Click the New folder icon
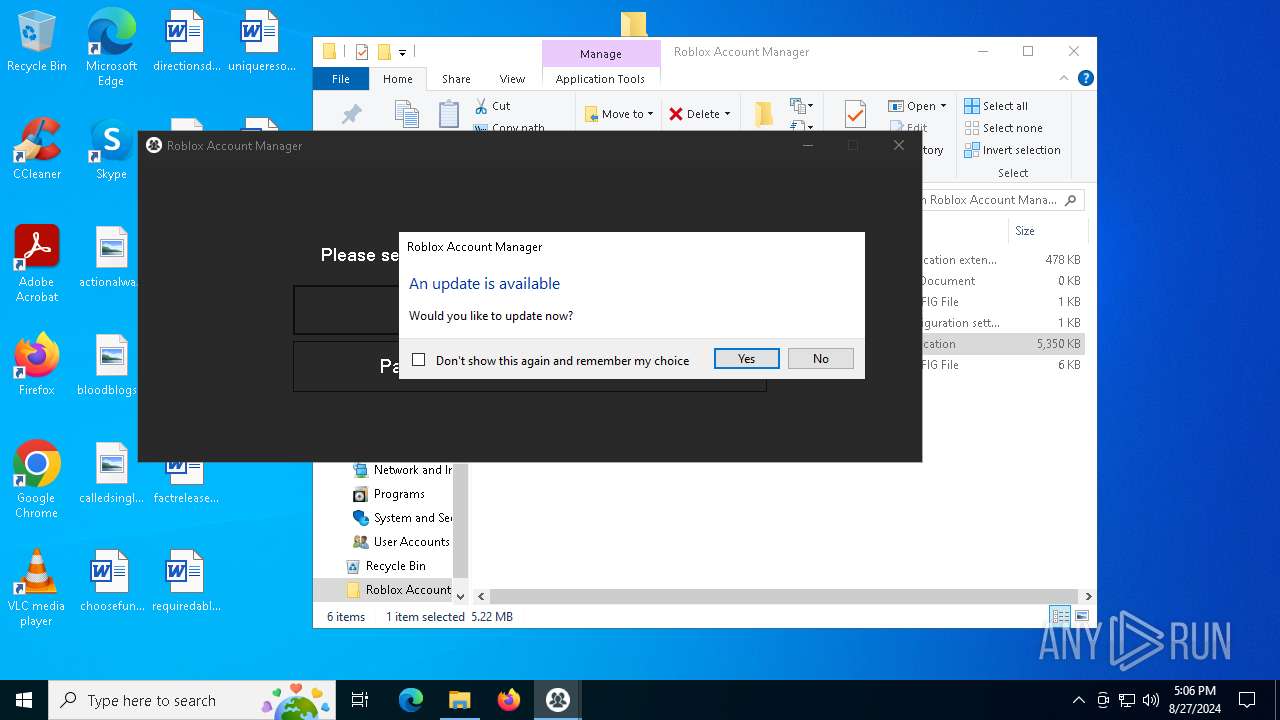 763,114
